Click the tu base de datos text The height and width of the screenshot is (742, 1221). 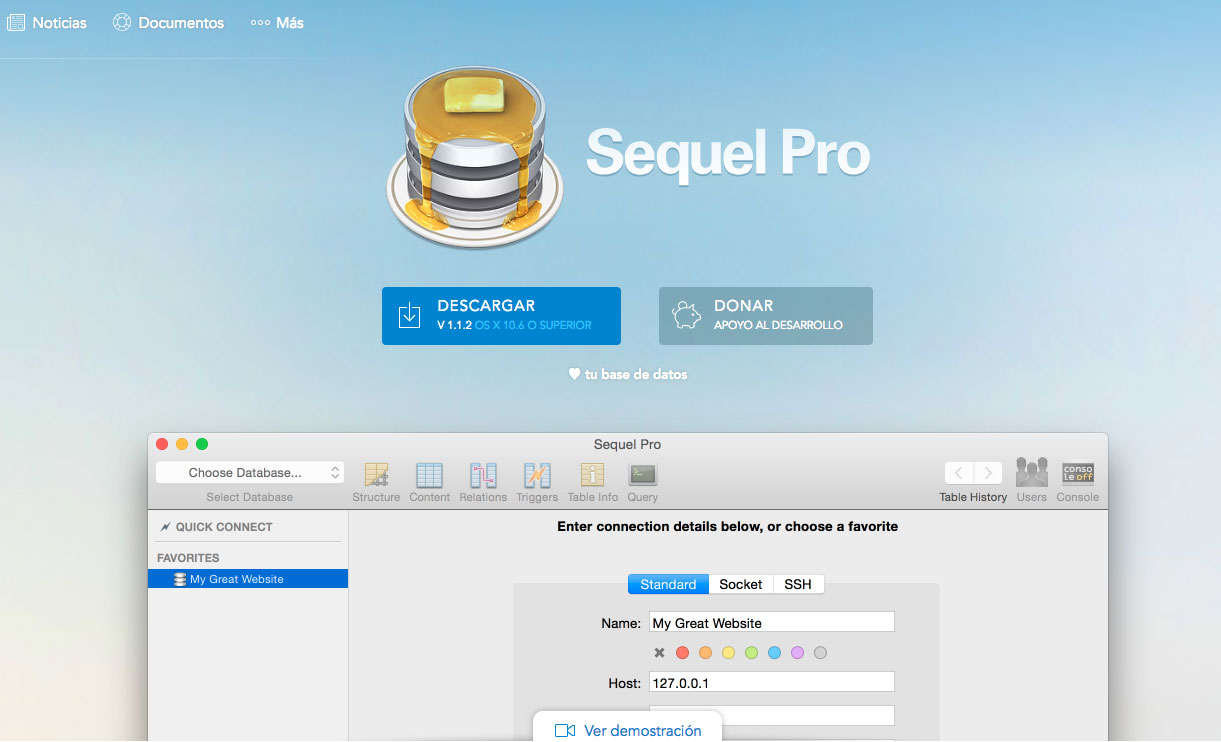(636, 374)
